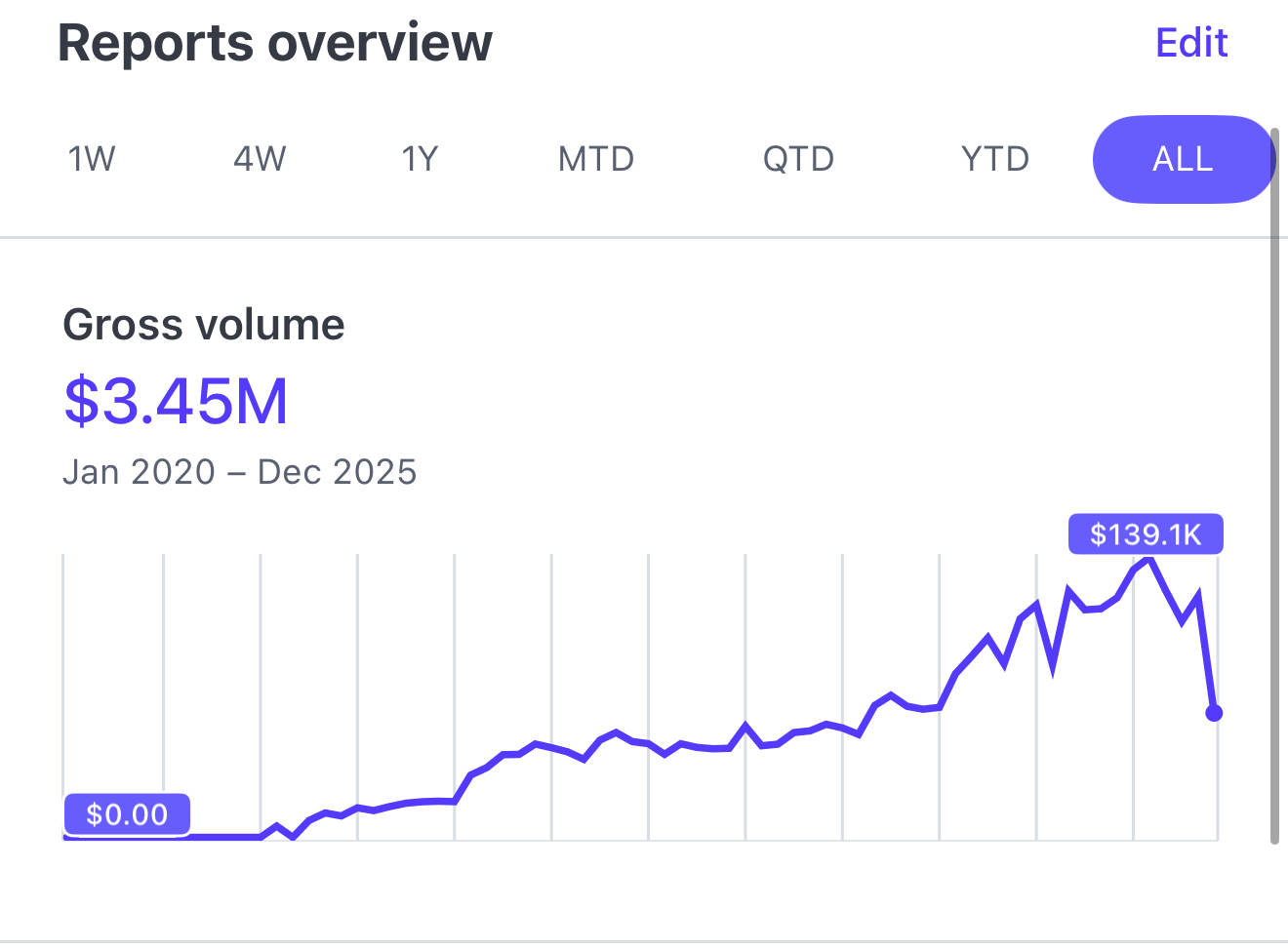Screen dimensions: 1288x948
Task: Click the Reports overview title
Action: coord(275,43)
